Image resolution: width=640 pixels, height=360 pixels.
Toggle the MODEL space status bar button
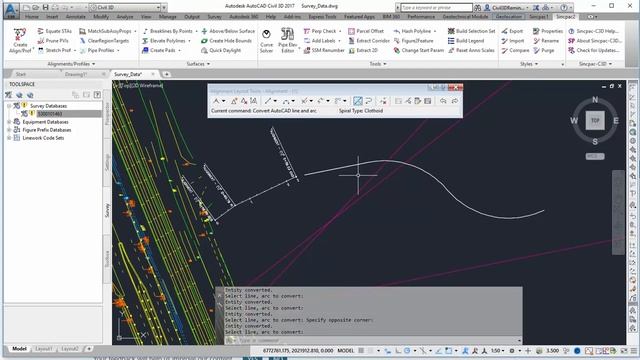tap(345, 351)
